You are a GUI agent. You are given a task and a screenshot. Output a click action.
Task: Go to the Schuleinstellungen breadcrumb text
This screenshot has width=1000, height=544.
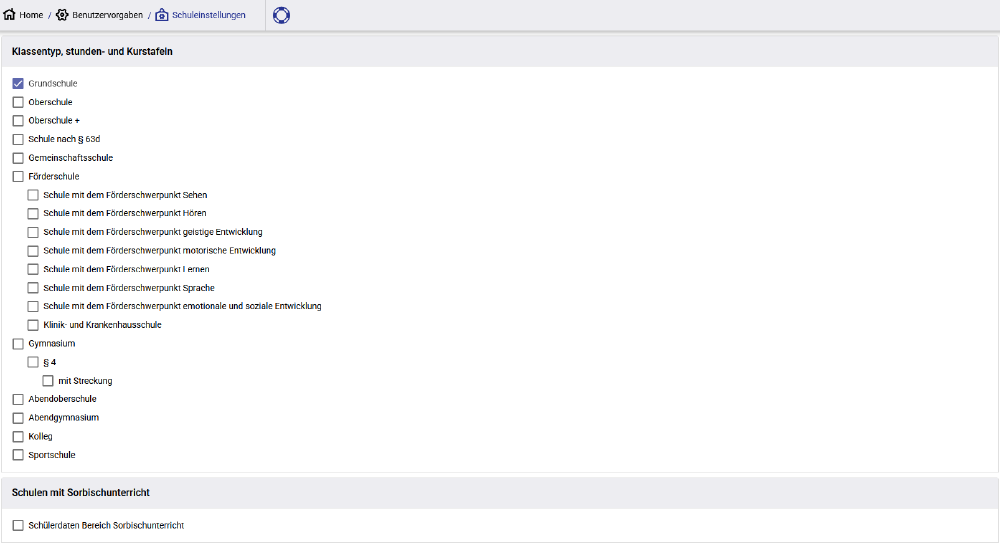(208, 15)
